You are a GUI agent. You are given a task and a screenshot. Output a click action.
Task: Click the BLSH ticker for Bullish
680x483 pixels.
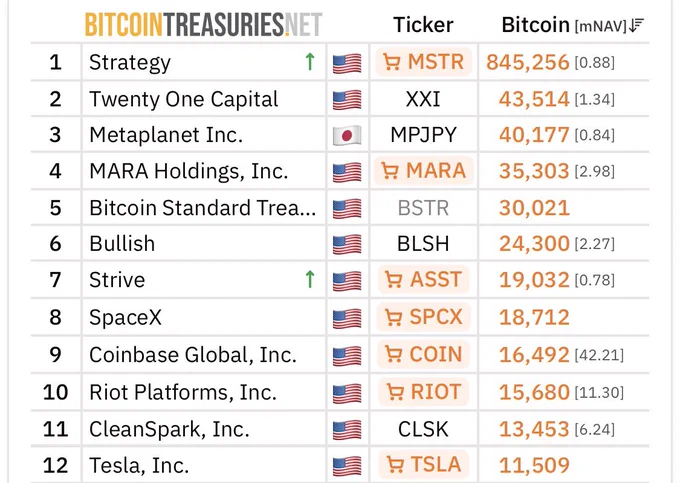click(423, 244)
